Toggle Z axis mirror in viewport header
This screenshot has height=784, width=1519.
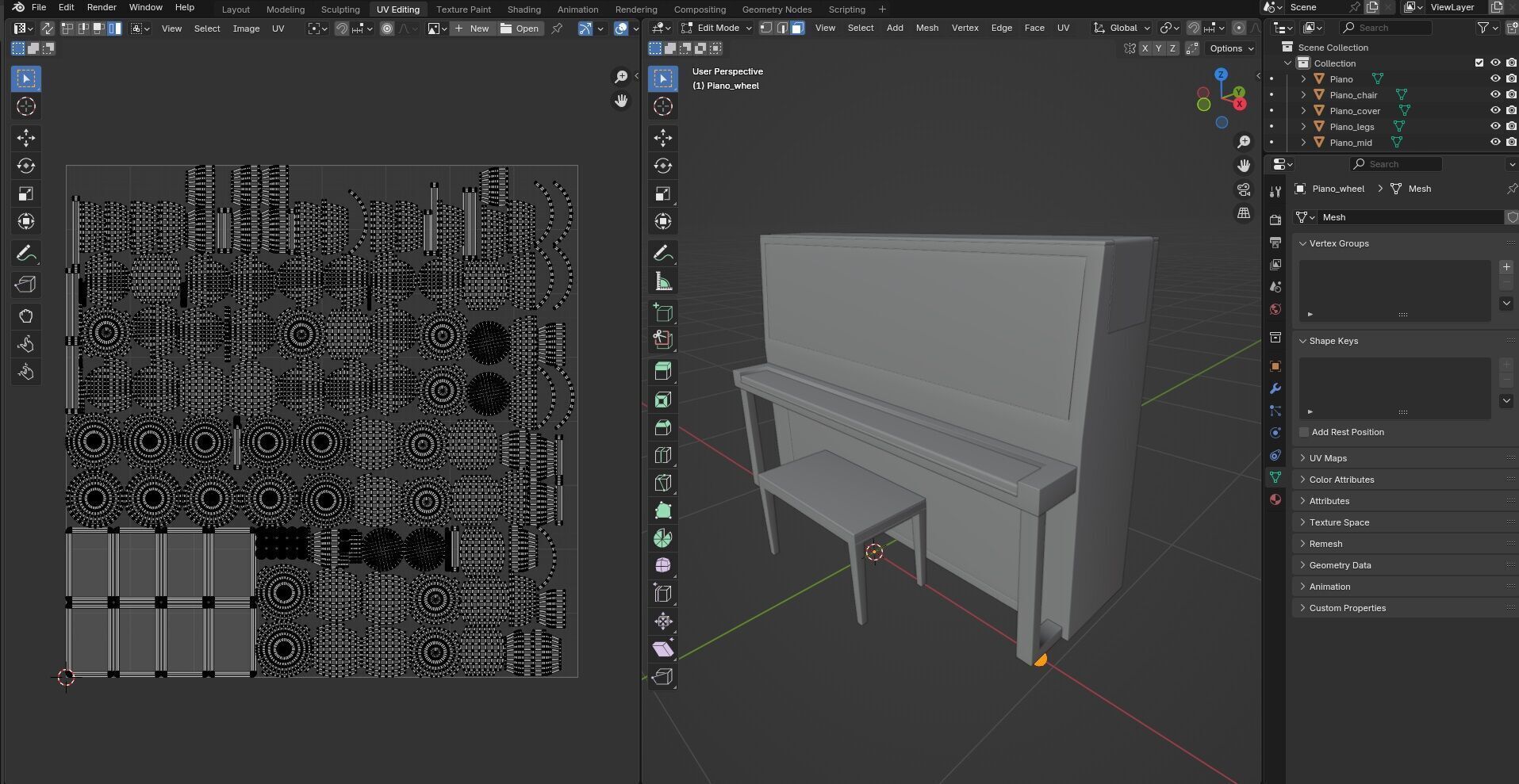click(1173, 48)
